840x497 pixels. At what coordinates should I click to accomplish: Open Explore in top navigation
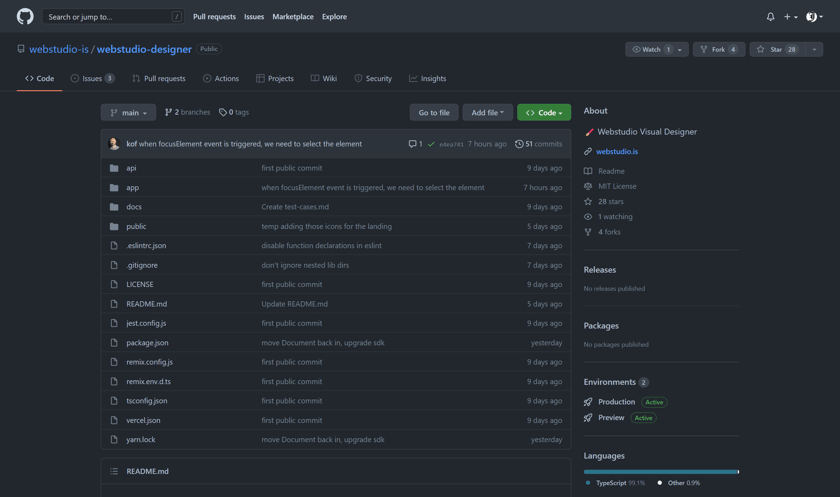[334, 17]
